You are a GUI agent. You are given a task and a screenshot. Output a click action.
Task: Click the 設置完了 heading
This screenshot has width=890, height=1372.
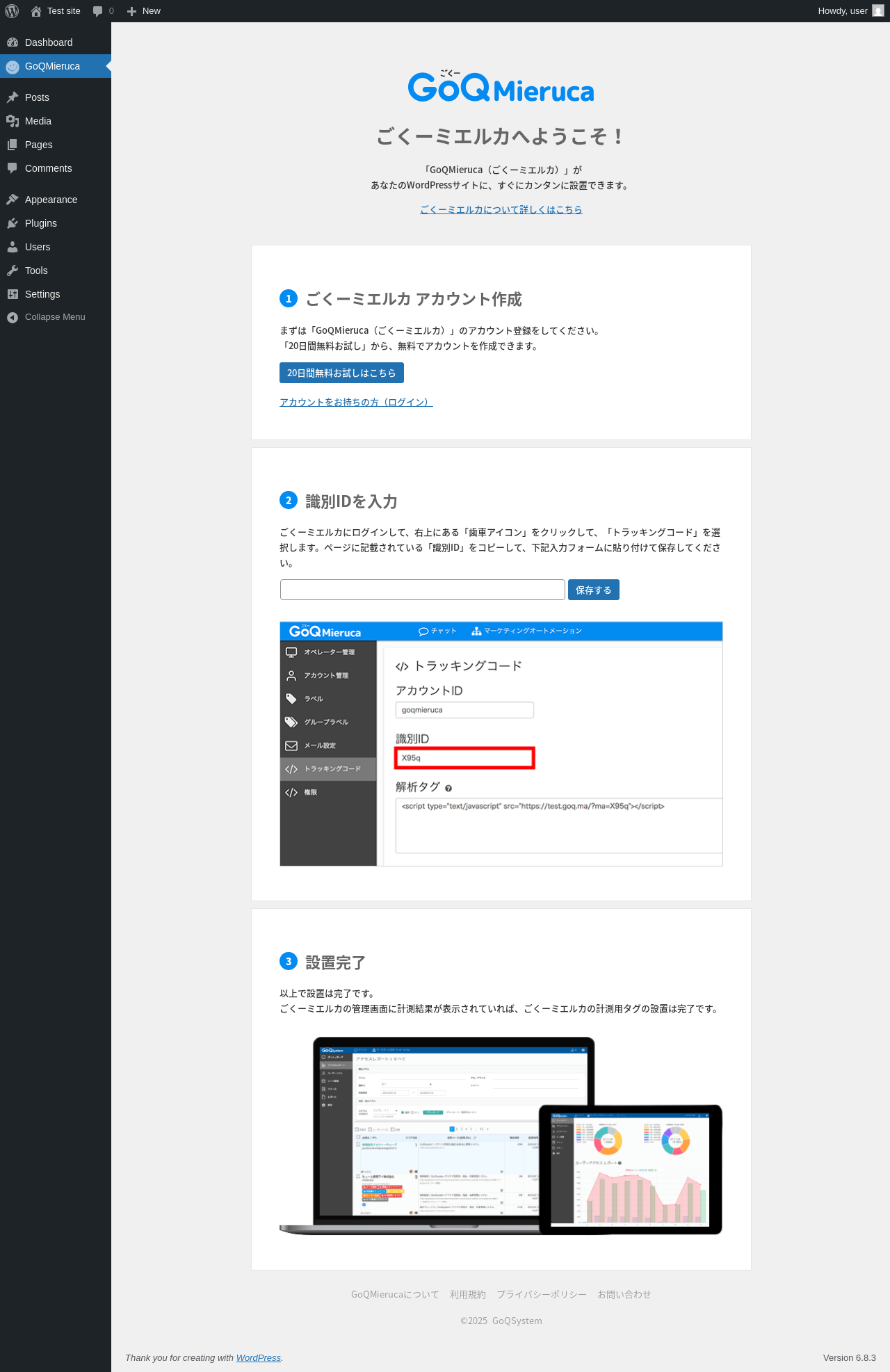336,962
